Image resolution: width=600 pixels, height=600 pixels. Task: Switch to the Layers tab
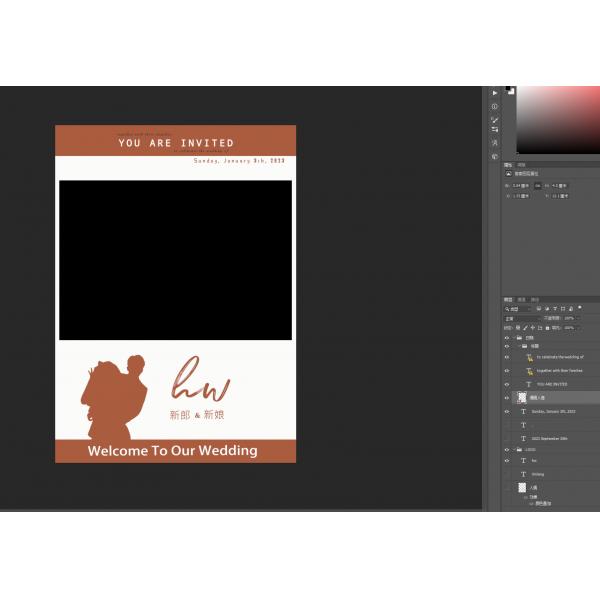coord(508,299)
